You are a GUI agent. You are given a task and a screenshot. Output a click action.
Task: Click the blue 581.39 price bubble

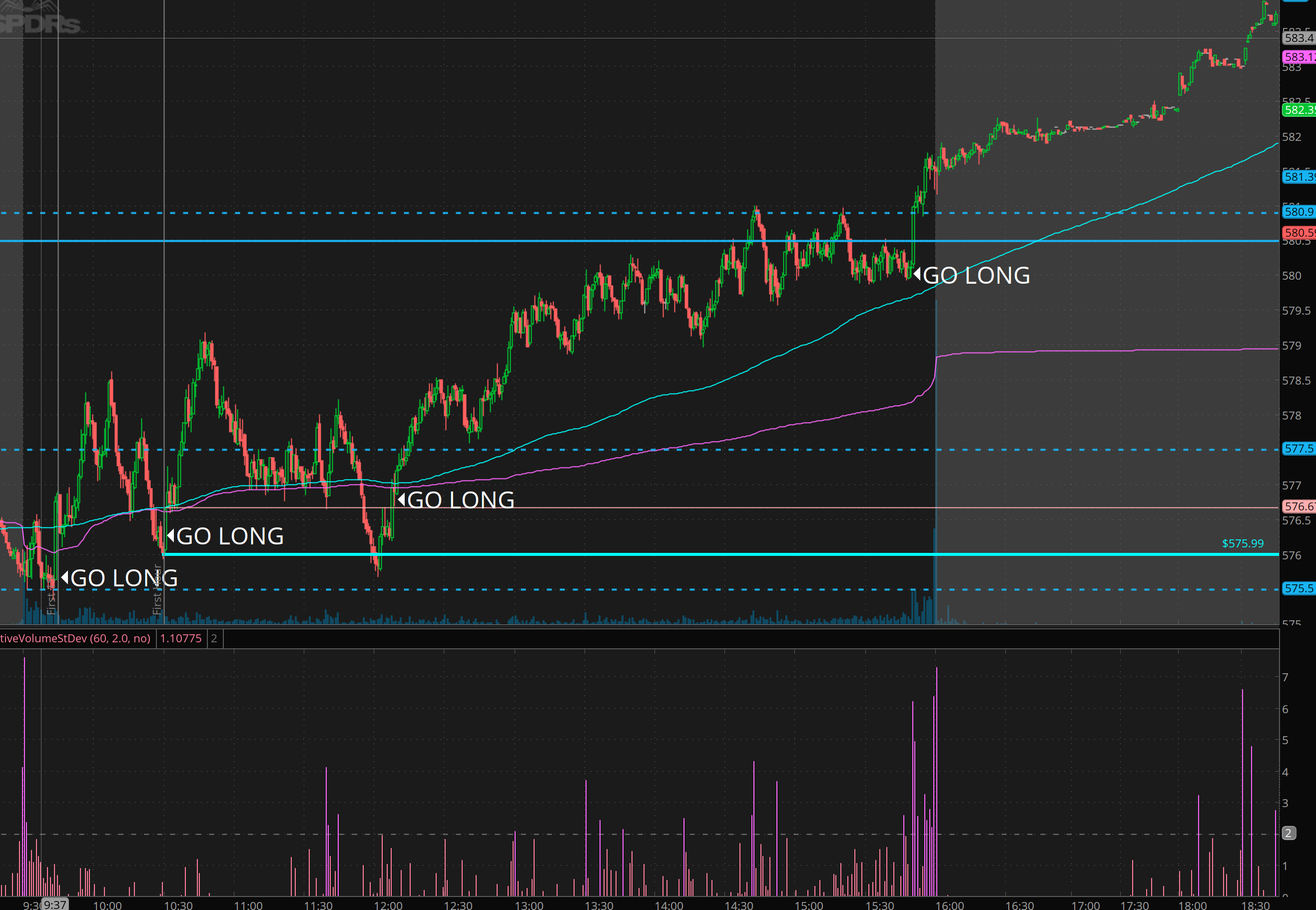pos(1299,177)
